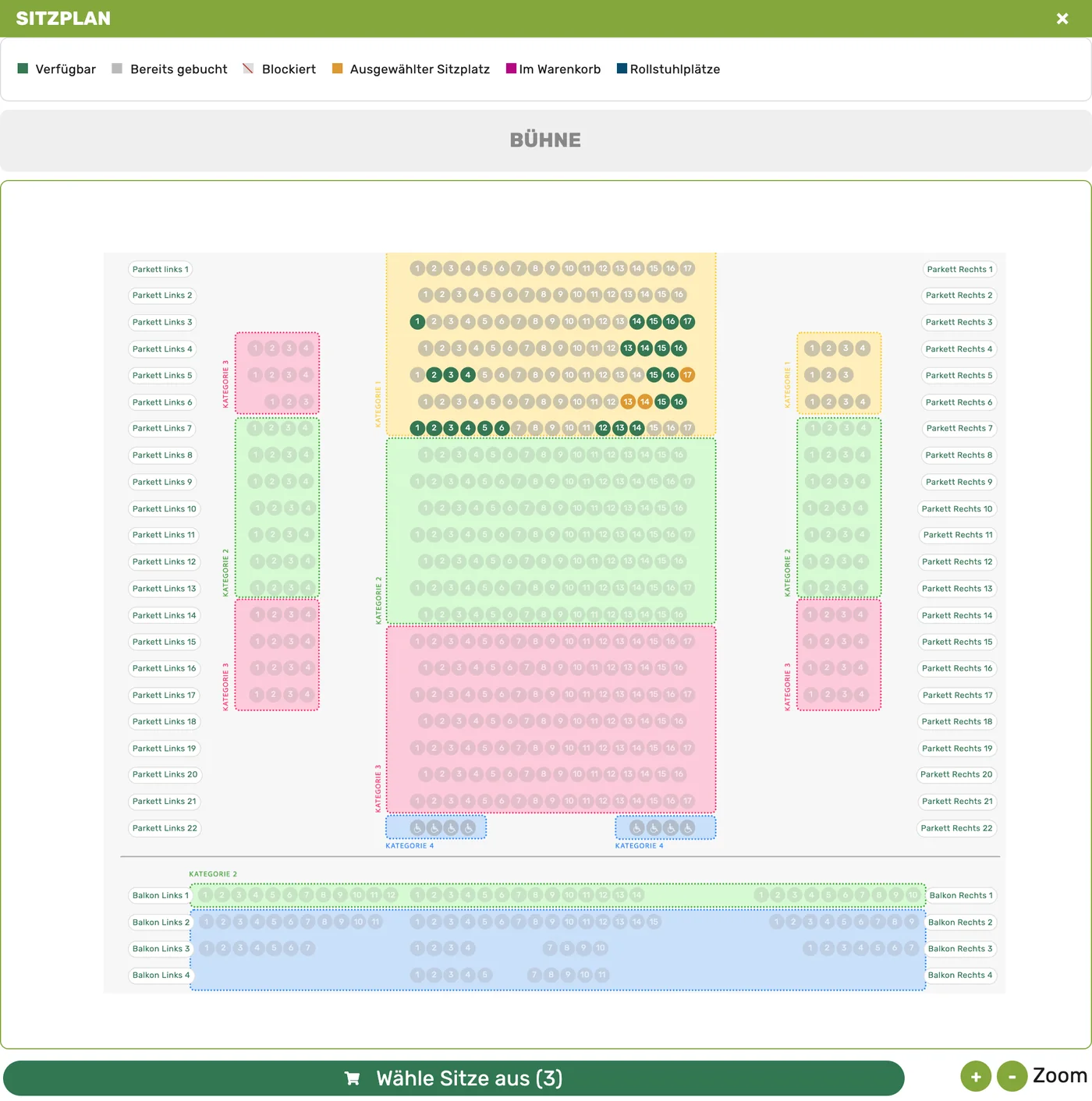Viewport: 1092px width, 1101px height.
Task: Close the Sitzplan dialog with the X
Action: point(1062,19)
